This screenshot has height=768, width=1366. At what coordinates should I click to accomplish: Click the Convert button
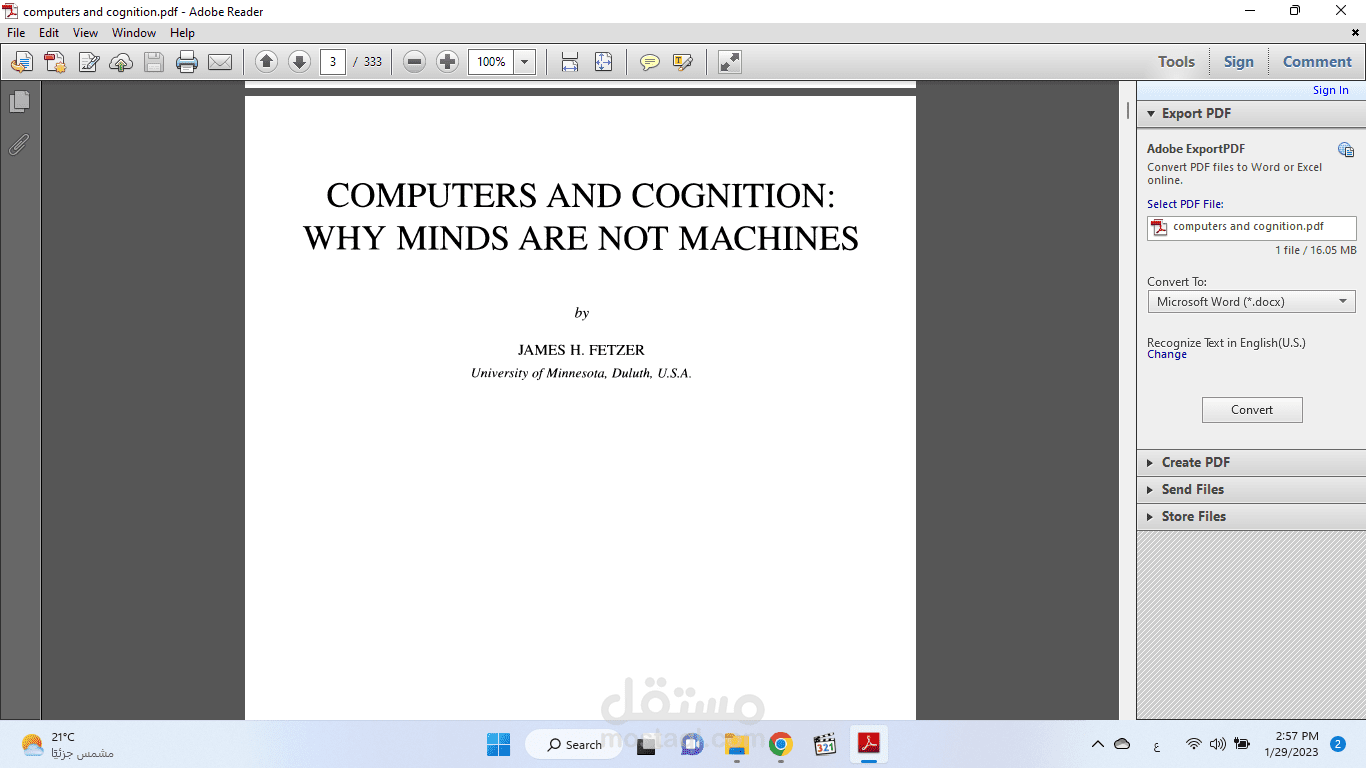[x=1251, y=409]
